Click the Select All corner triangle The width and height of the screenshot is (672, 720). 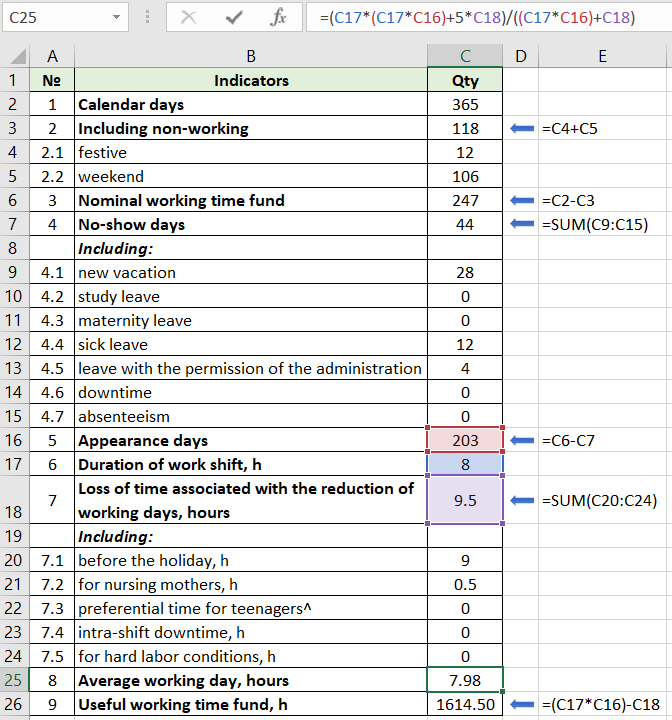point(15,57)
